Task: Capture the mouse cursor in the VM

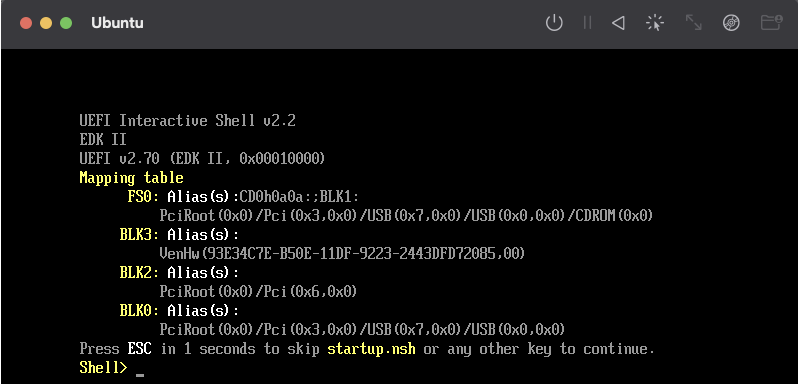Action: (x=655, y=23)
